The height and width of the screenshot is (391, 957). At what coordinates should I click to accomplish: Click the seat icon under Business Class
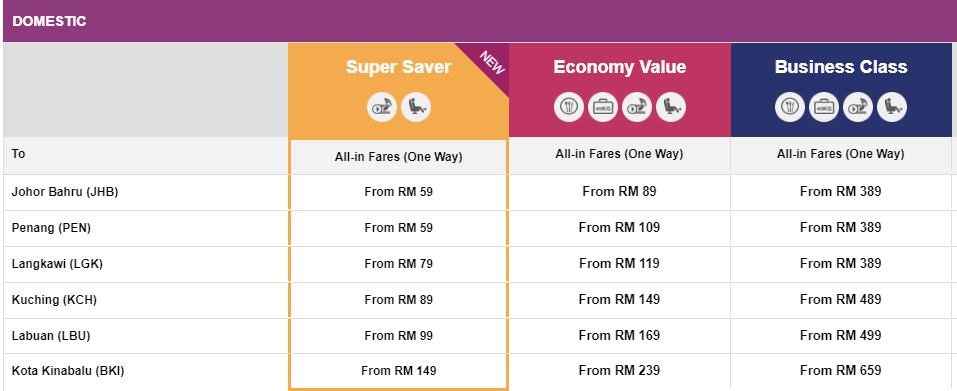point(892,108)
